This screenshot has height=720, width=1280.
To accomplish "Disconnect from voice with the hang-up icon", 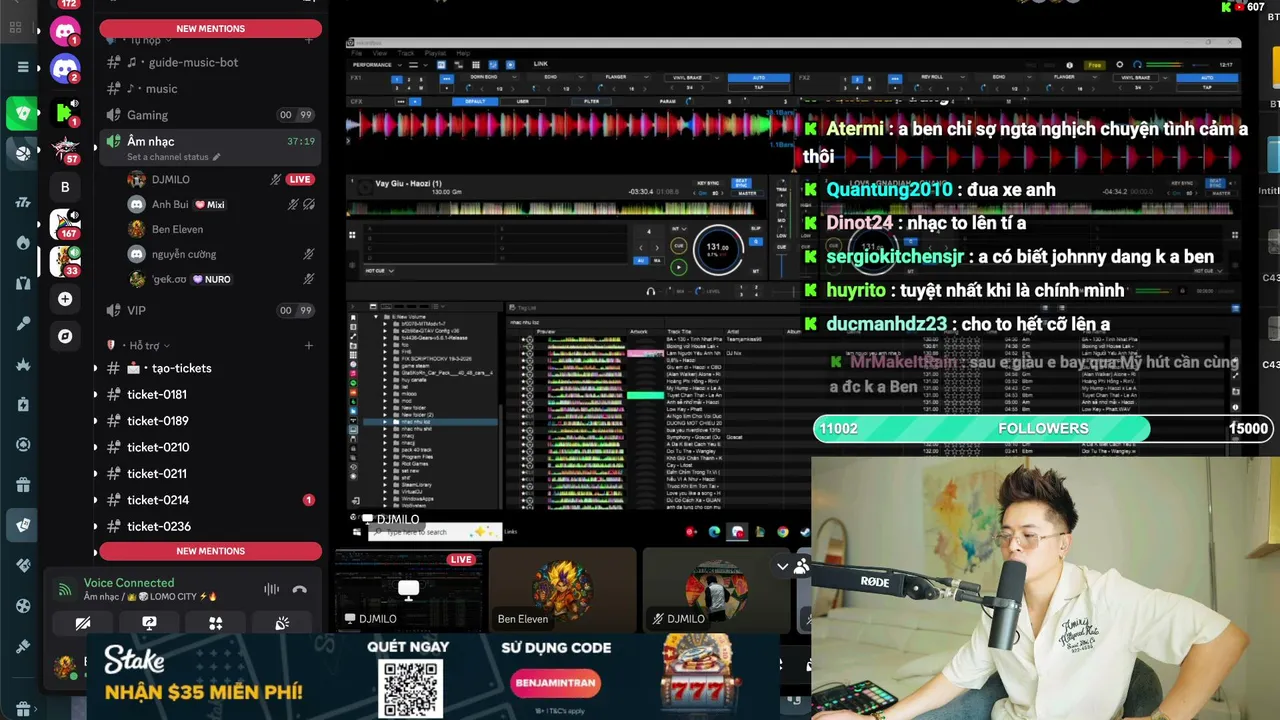I will point(299,590).
